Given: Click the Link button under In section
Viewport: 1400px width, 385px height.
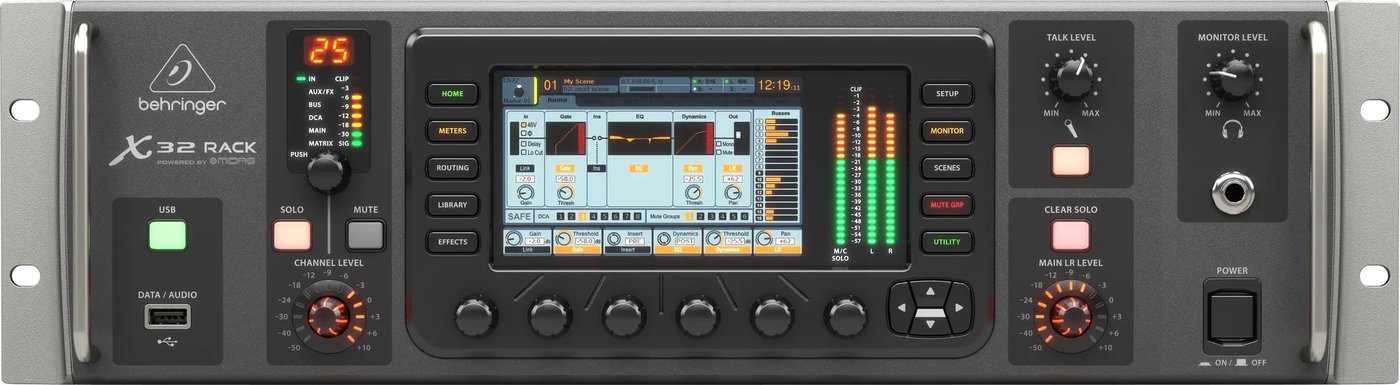Looking at the screenshot, I should click(525, 168).
